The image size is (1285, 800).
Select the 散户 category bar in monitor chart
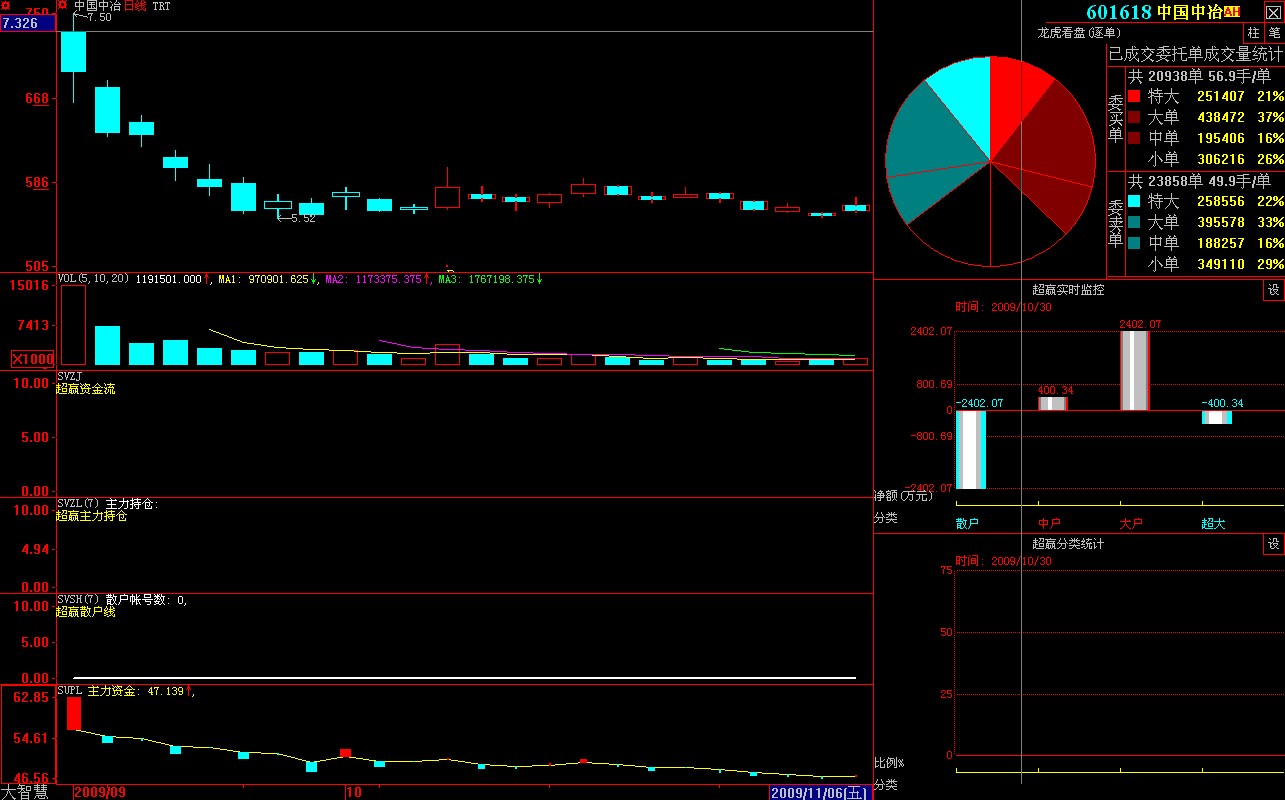click(x=970, y=449)
